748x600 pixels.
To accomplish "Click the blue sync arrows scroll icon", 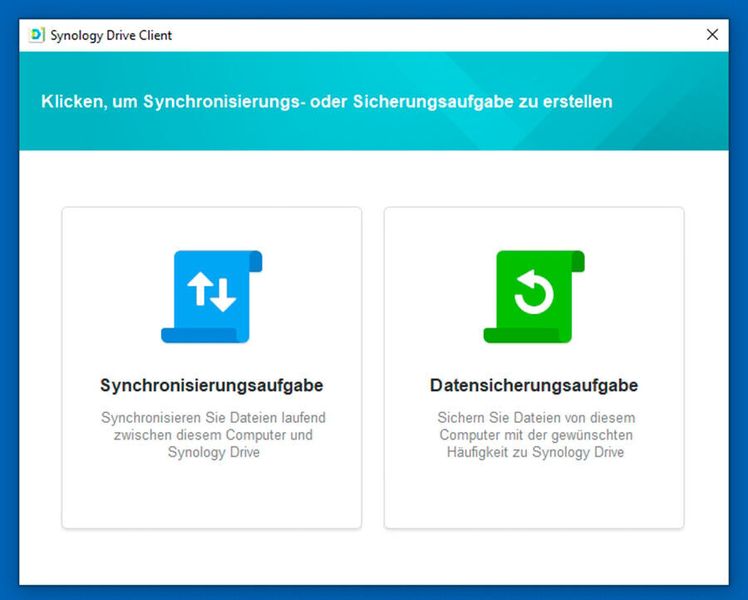I will (211, 297).
